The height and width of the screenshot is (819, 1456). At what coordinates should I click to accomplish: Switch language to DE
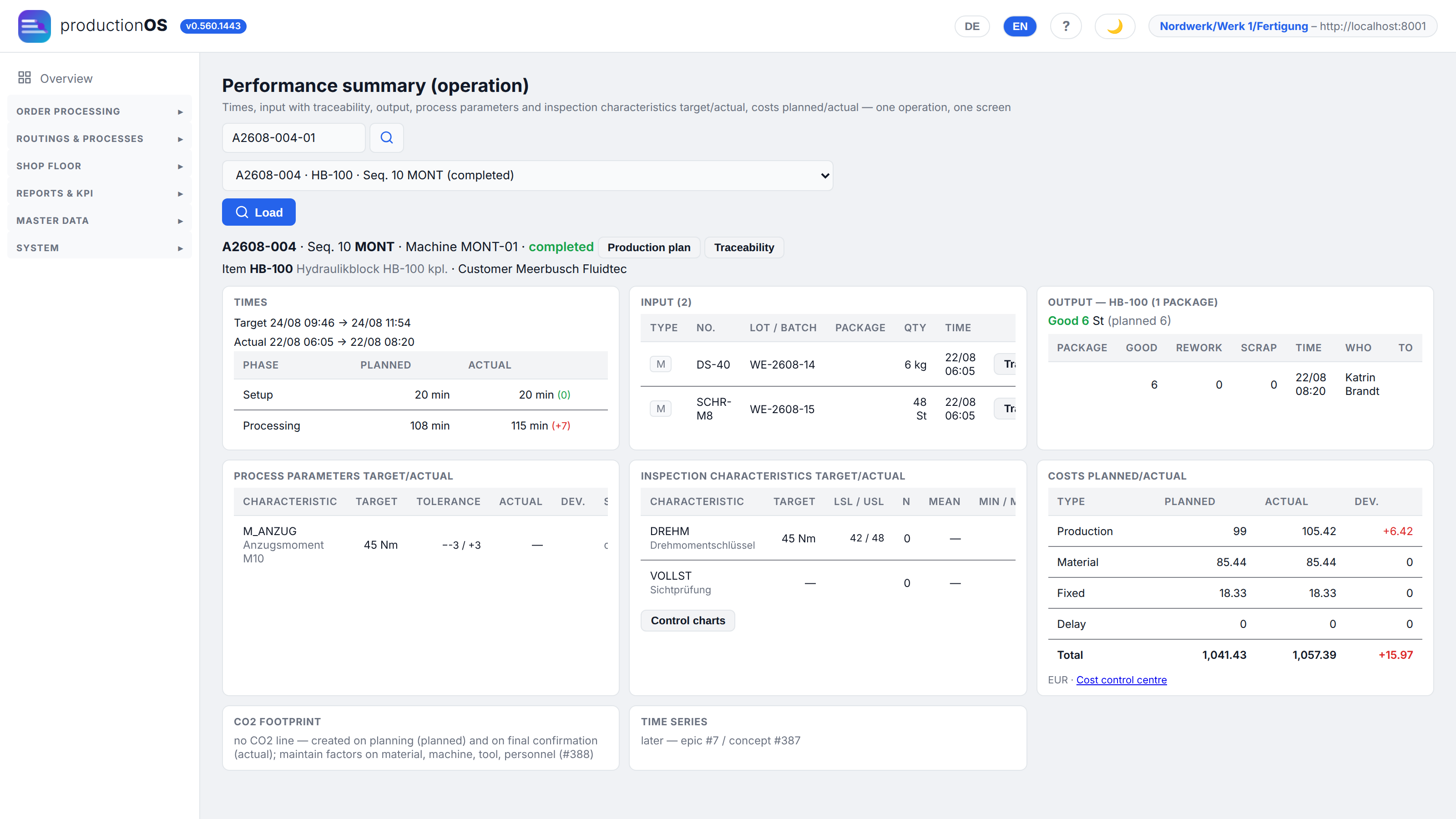[971, 26]
